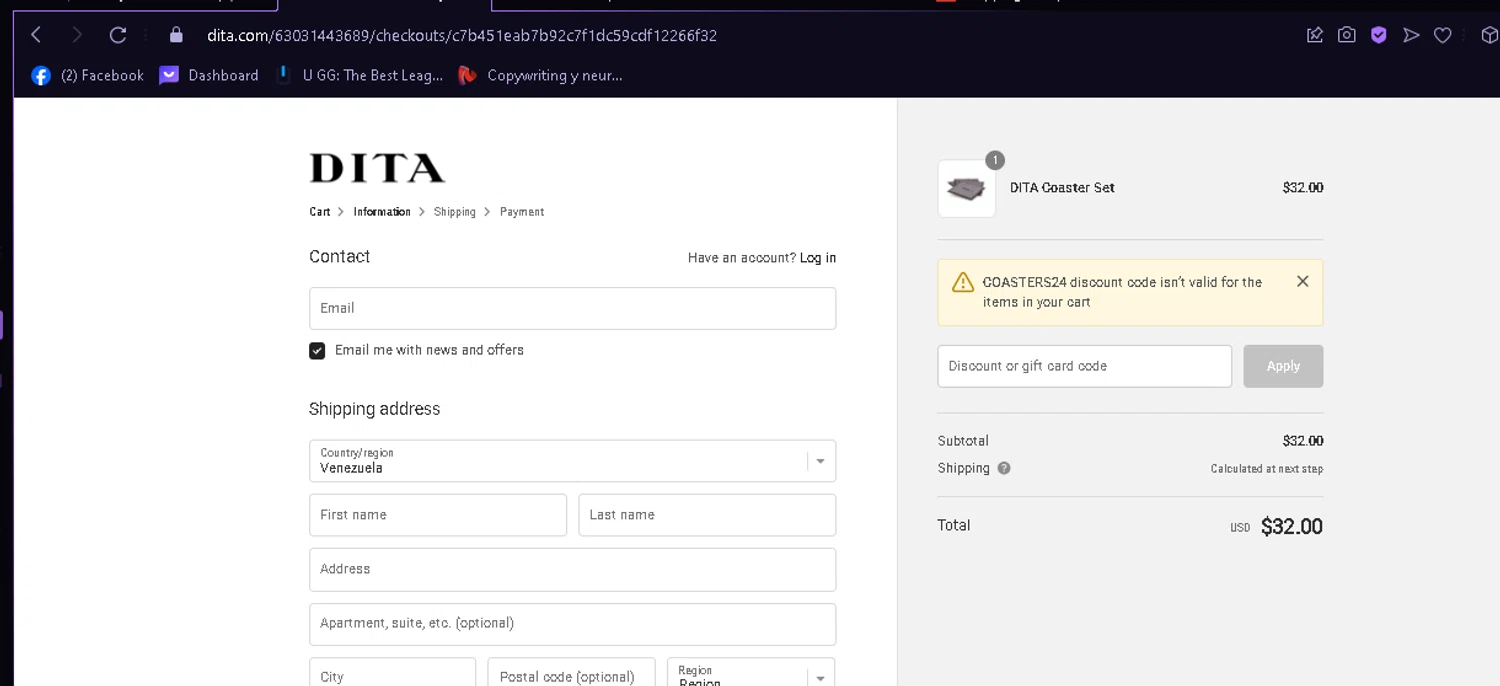
Task: Select the Shipping breadcrumb step
Action: click(x=455, y=212)
